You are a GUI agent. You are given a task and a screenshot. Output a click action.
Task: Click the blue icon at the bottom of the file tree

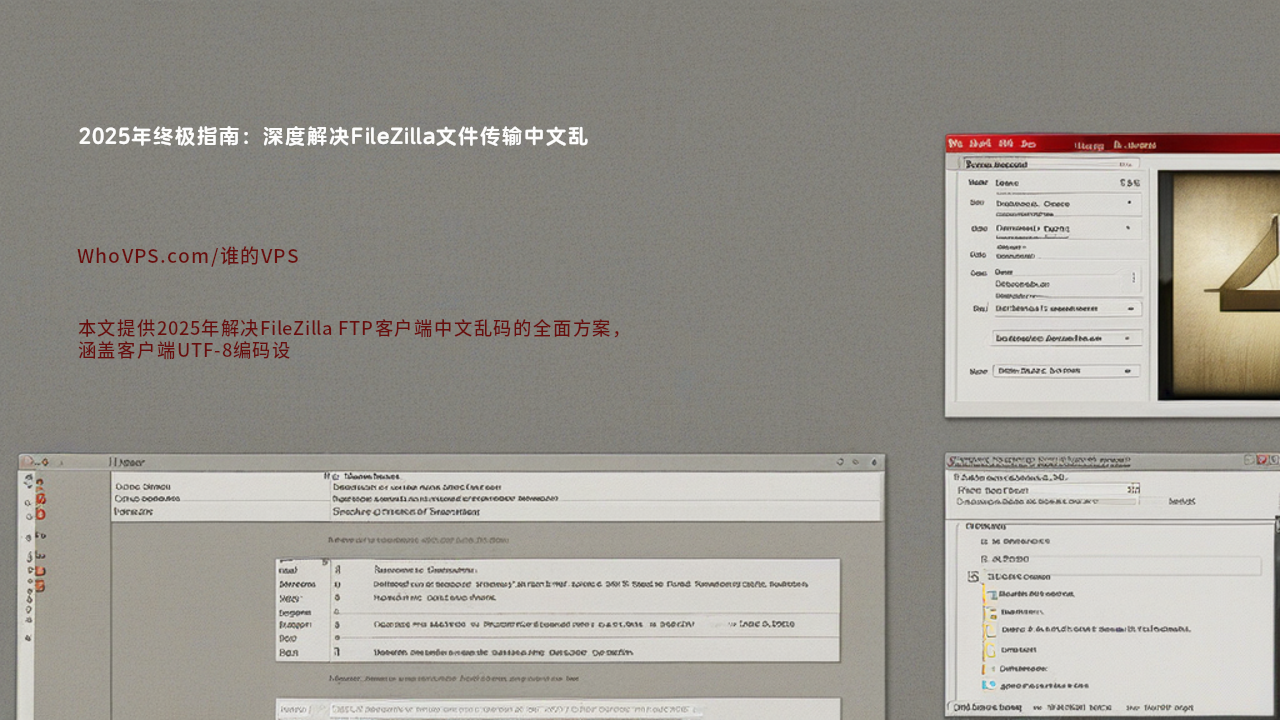(x=990, y=686)
